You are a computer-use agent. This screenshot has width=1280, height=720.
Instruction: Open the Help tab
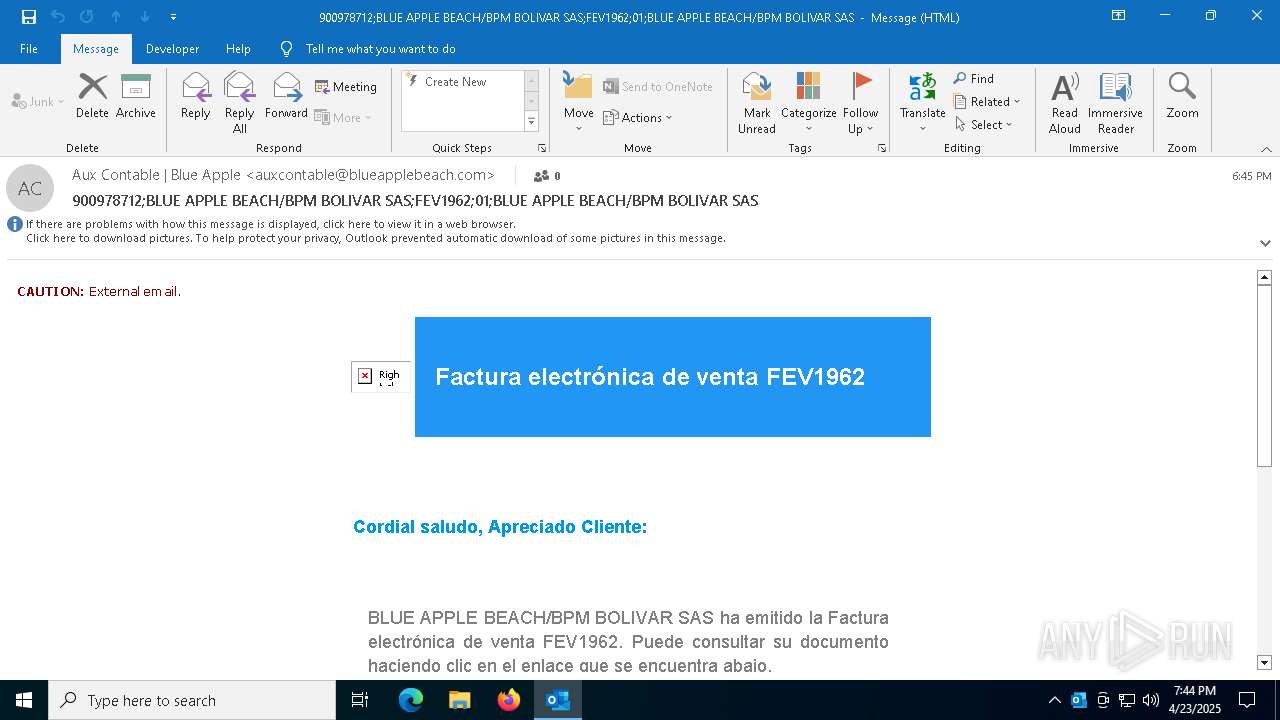click(238, 49)
